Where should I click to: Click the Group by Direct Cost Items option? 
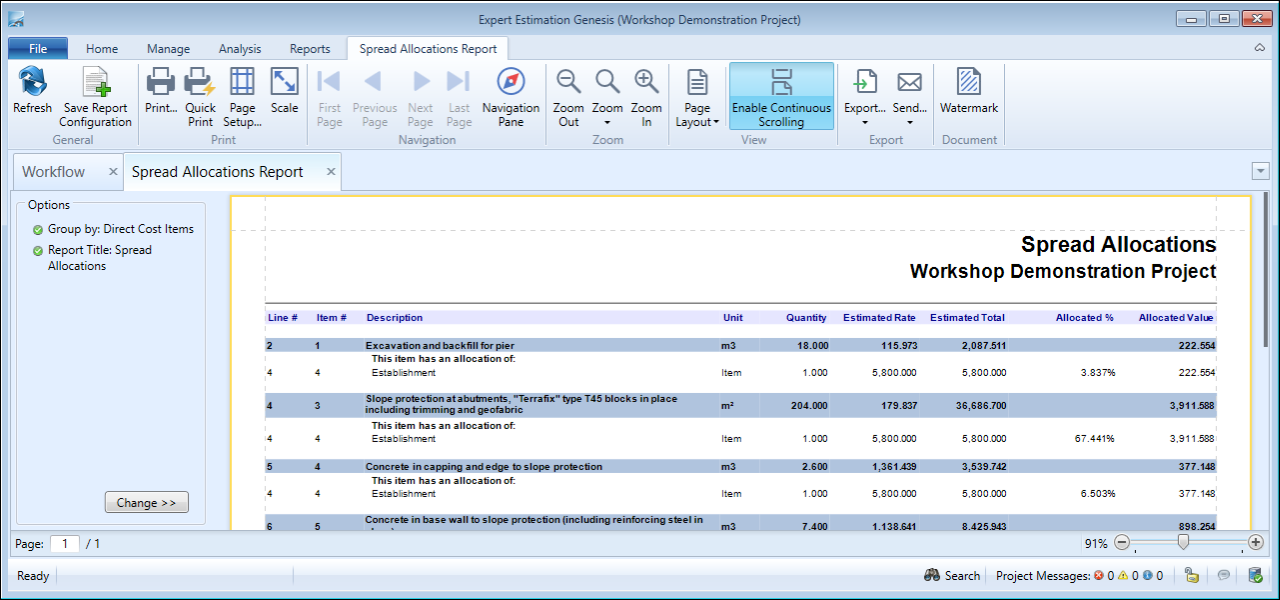pyautogui.click(x=120, y=229)
